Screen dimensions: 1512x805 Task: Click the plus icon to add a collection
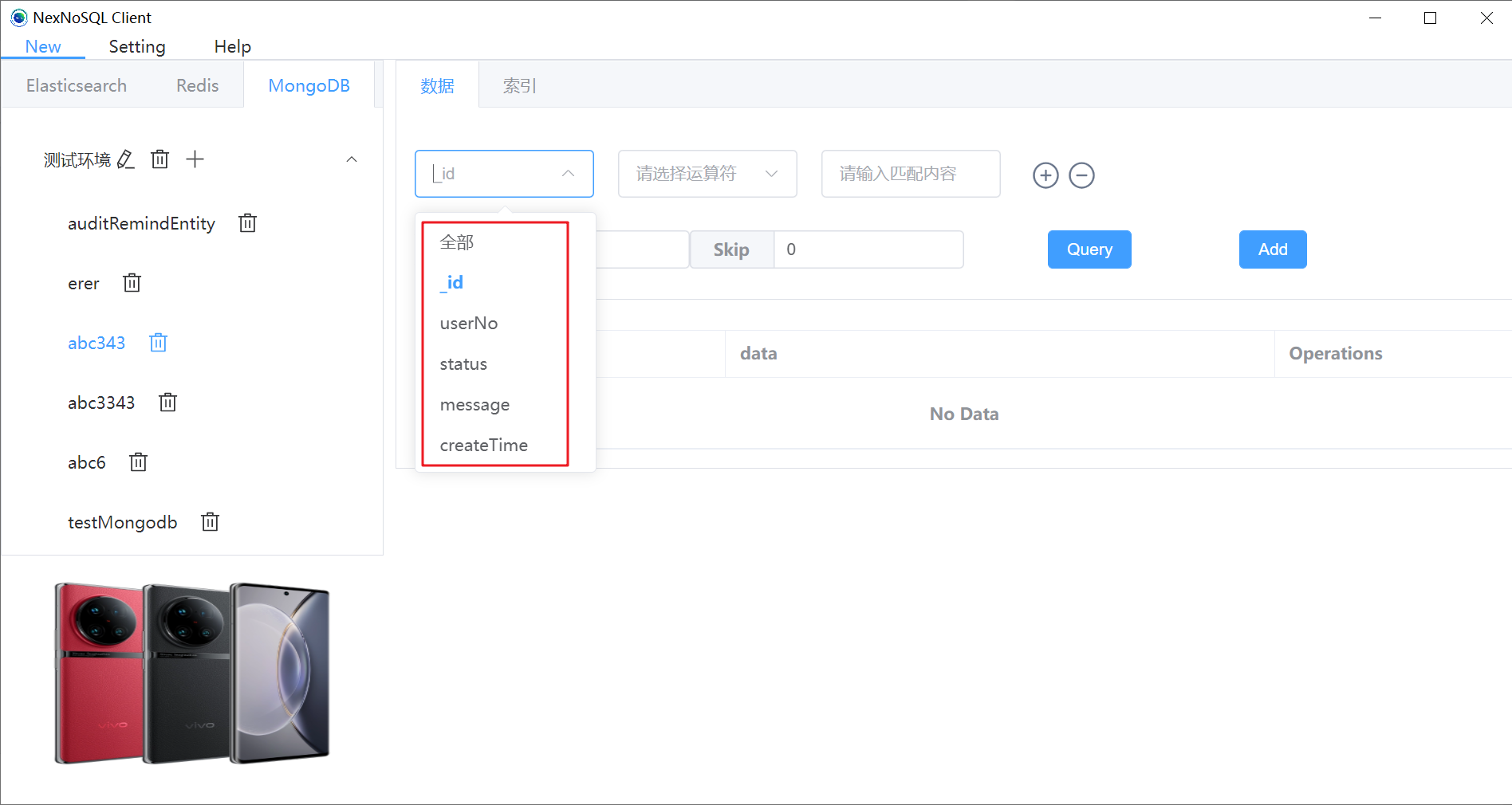click(x=195, y=159)
